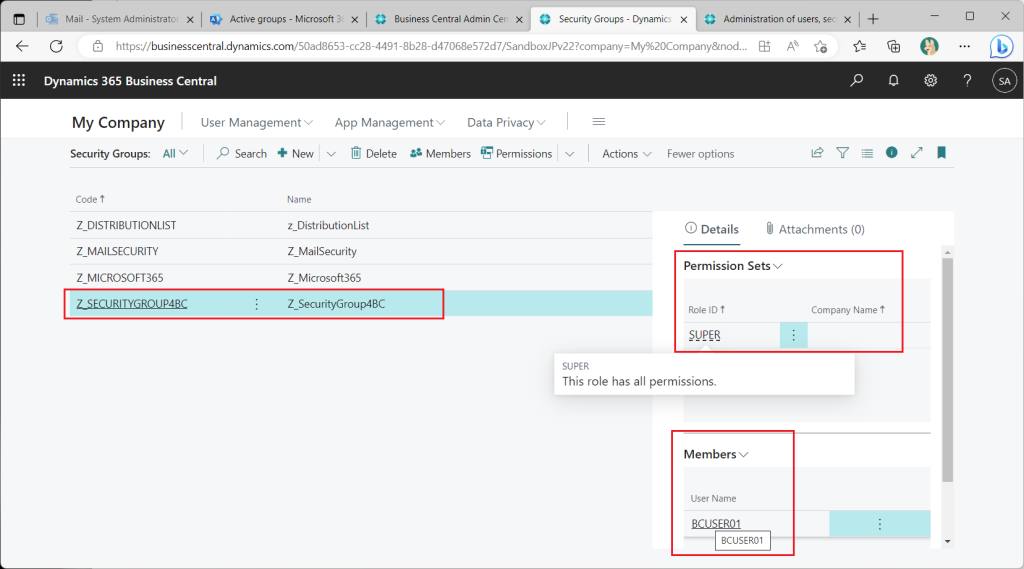Open Members for the security group
1024x569 pixels.
(x=440, y=154)
